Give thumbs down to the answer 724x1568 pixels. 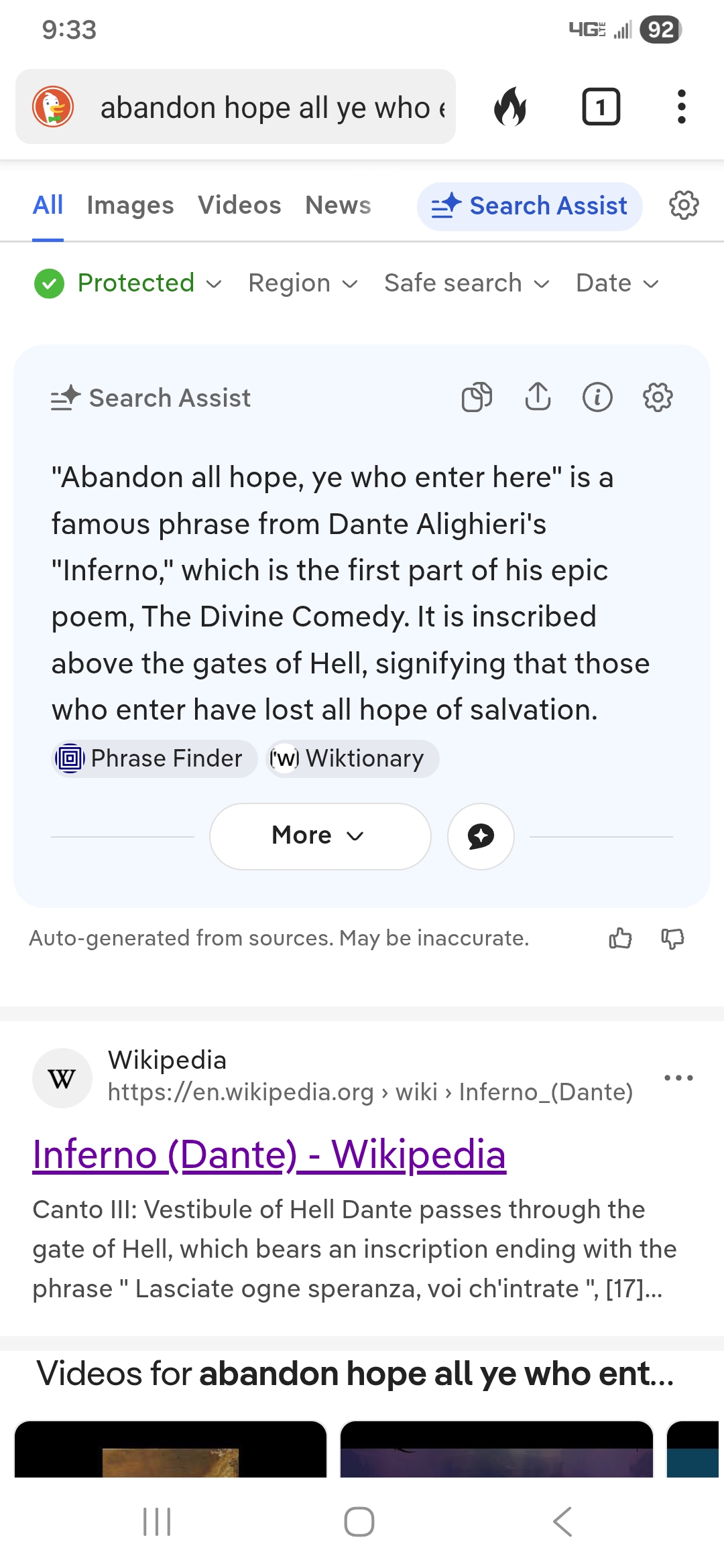[x=672, y=938]
